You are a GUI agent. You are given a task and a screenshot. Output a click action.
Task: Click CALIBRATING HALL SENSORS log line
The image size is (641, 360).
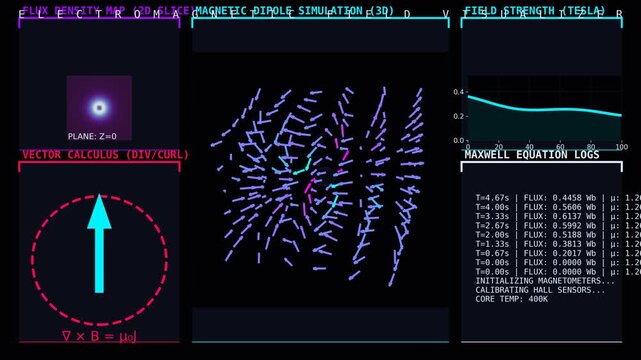[x=540, y=290]
